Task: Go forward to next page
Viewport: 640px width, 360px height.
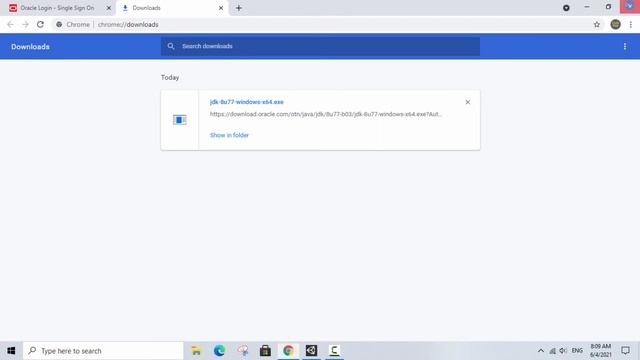Action: (25, 24)
